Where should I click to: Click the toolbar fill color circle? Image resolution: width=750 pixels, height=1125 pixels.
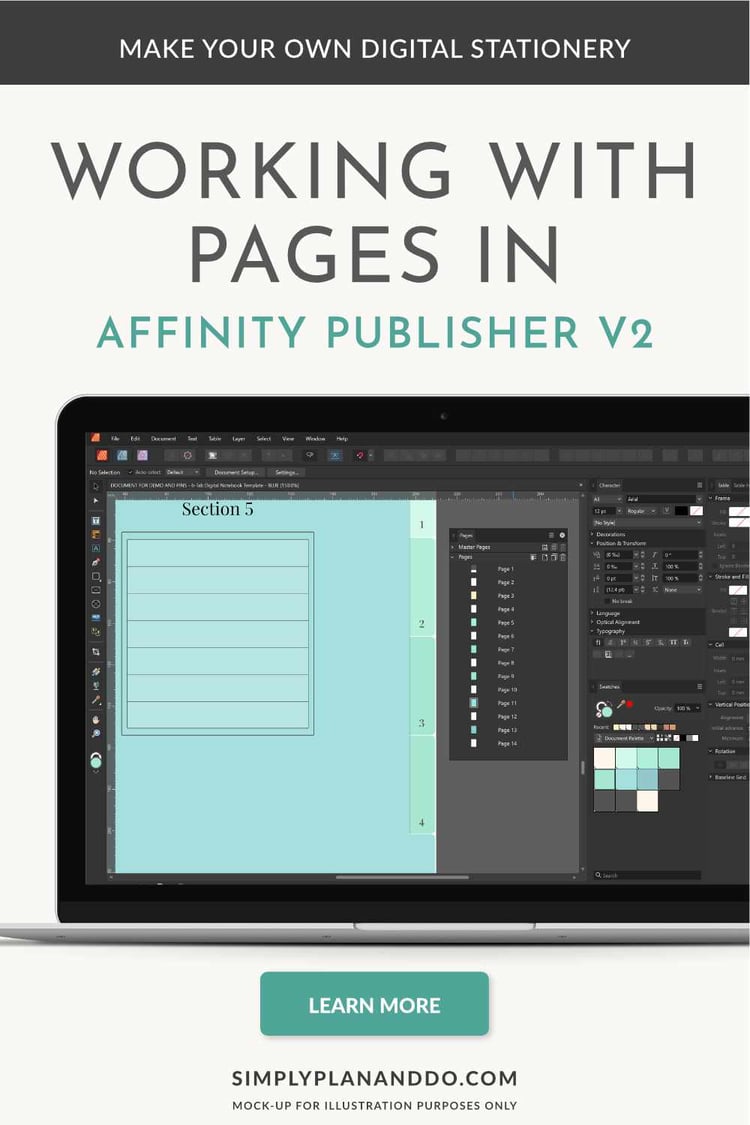95,762
